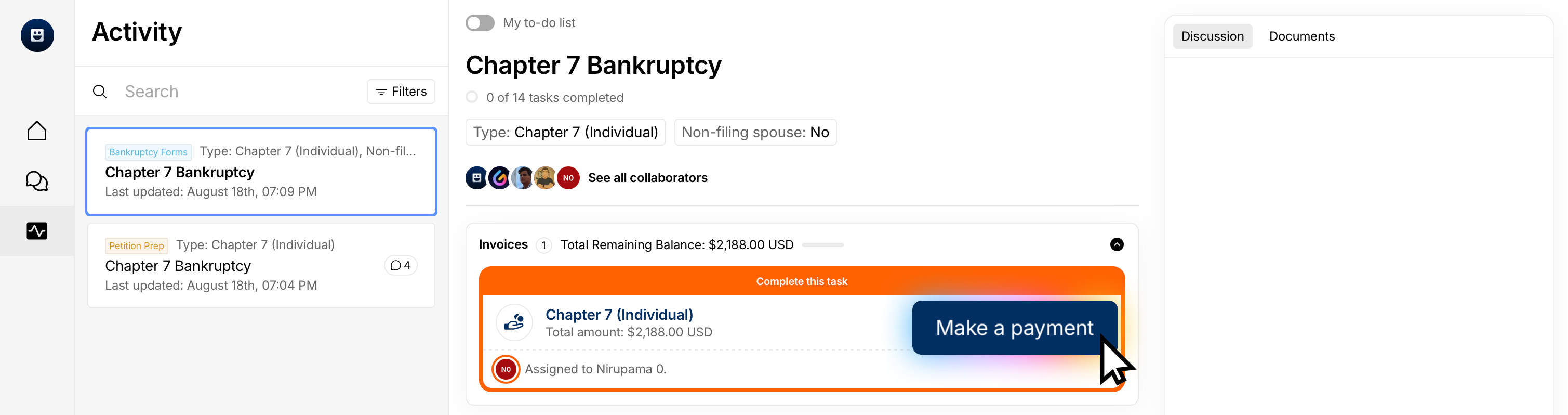Viewport: 1568px width, 415px height.
Task: Collapse the Invoices section chevron
Action: (x=1117, y=244)
